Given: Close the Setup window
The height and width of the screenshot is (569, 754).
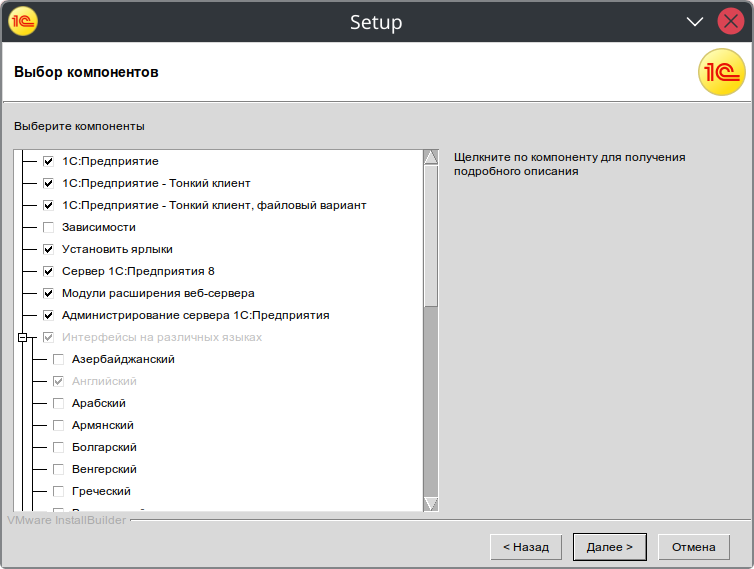Looking at the screenshot, I should (x=730, y=22).
